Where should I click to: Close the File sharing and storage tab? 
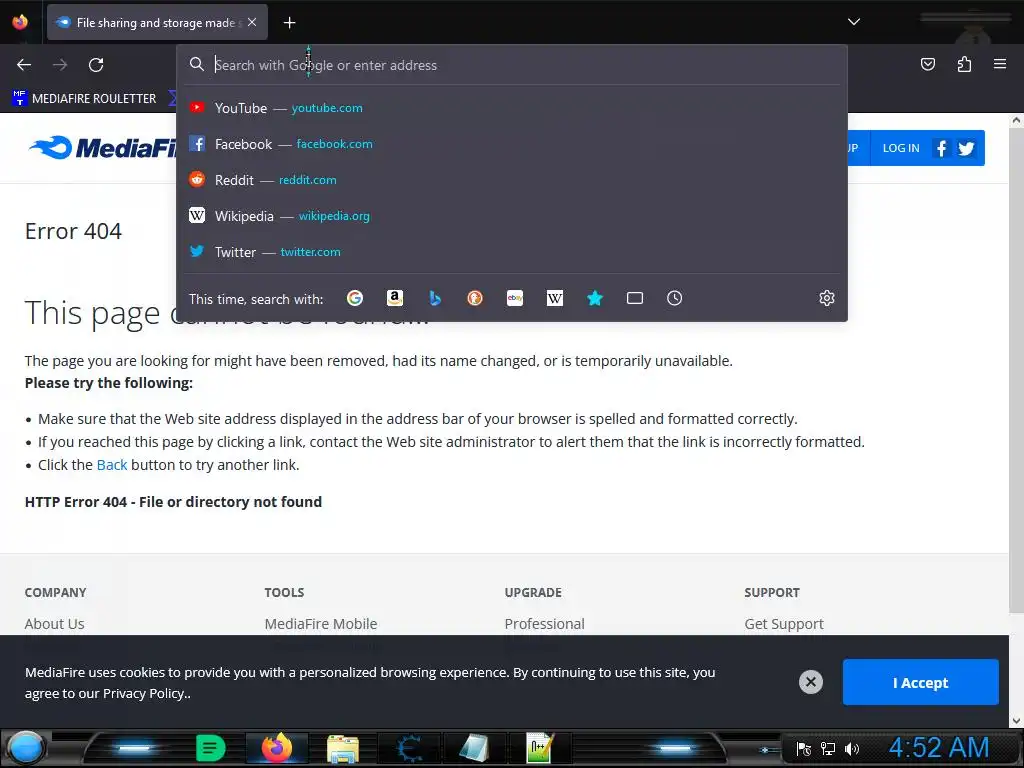coord(252,22)
